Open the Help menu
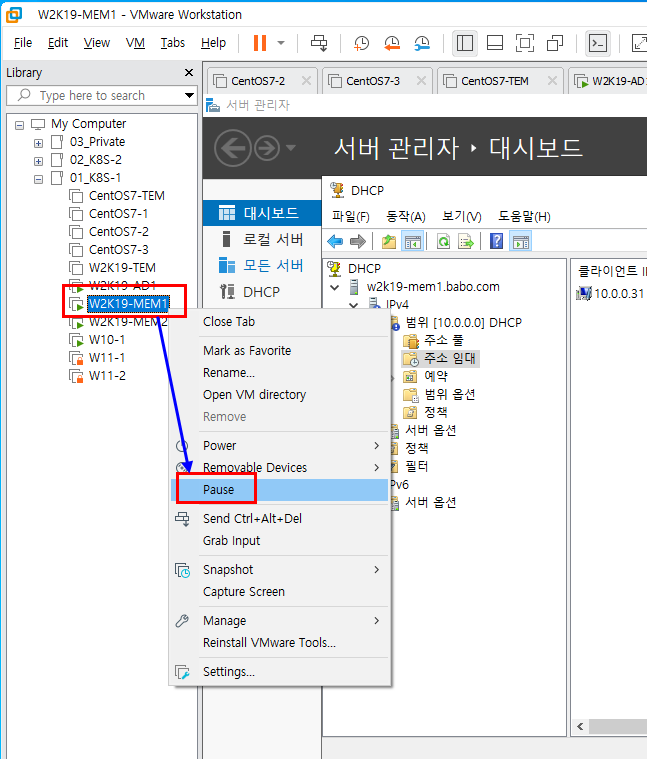Image resolution: width=647 pixels, height=759 pixels. coord(213,43)
